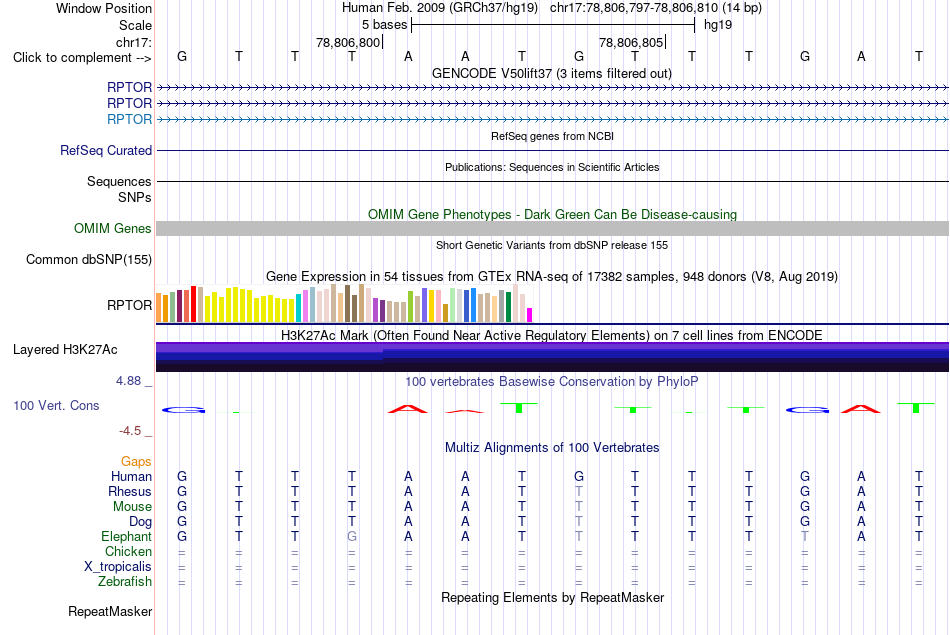Click the orange Gaps label
The width and height of the screenshot is (950, 635).
click(x=136, y=462)
